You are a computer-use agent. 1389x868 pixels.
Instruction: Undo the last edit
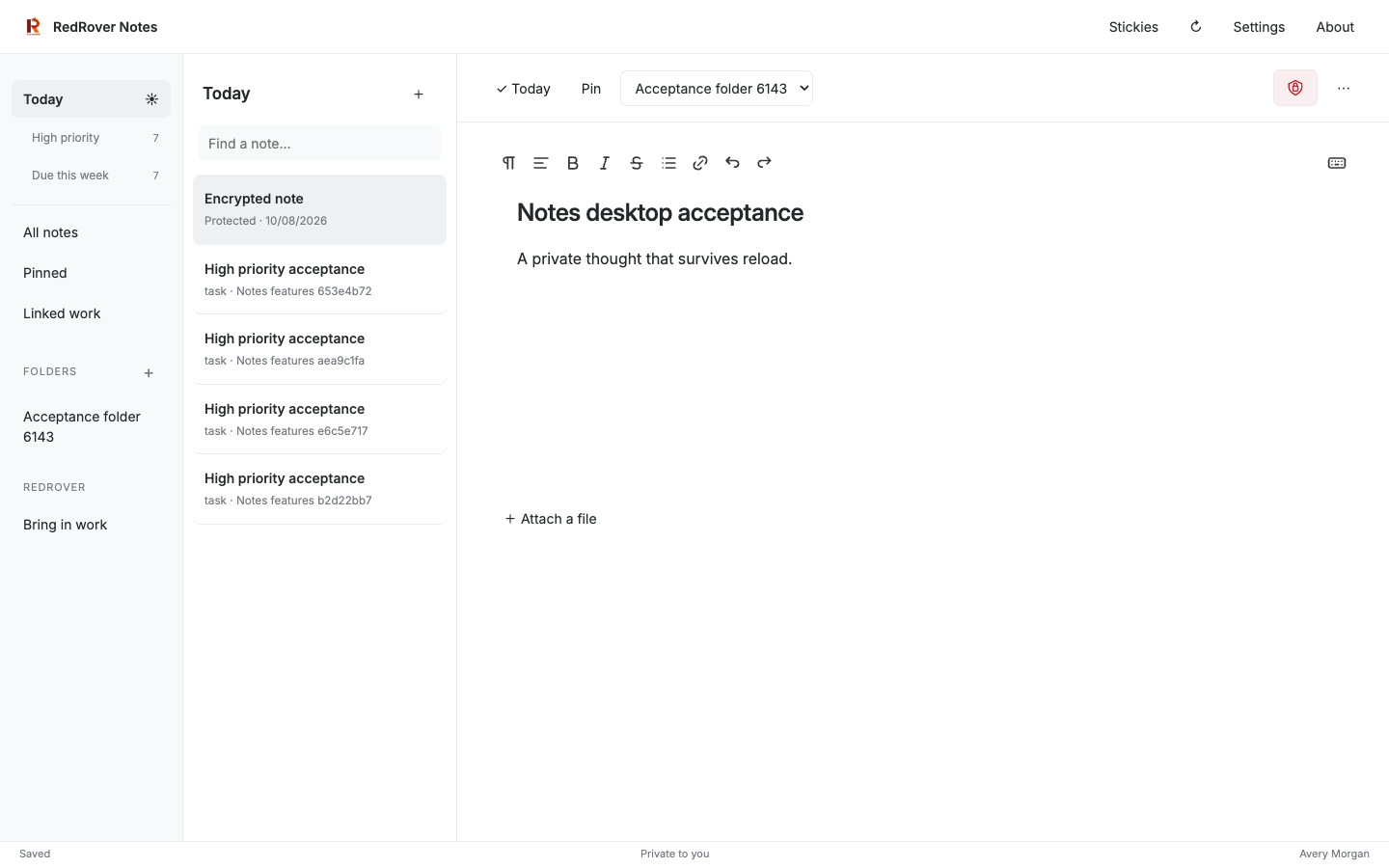pos(732,163)
